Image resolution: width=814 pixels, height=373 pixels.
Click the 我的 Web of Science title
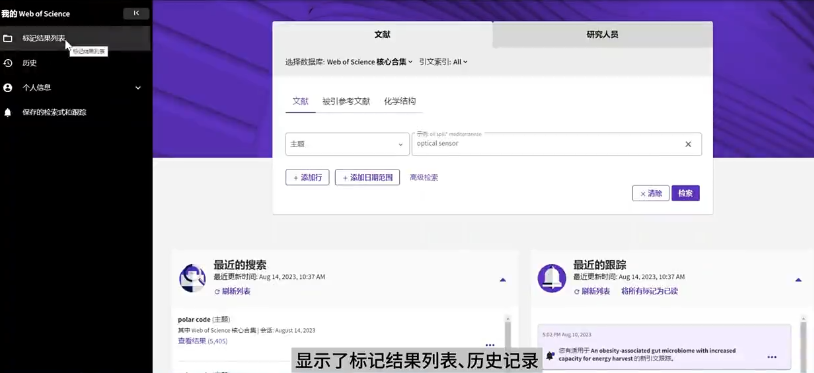[x=35, y=13]
